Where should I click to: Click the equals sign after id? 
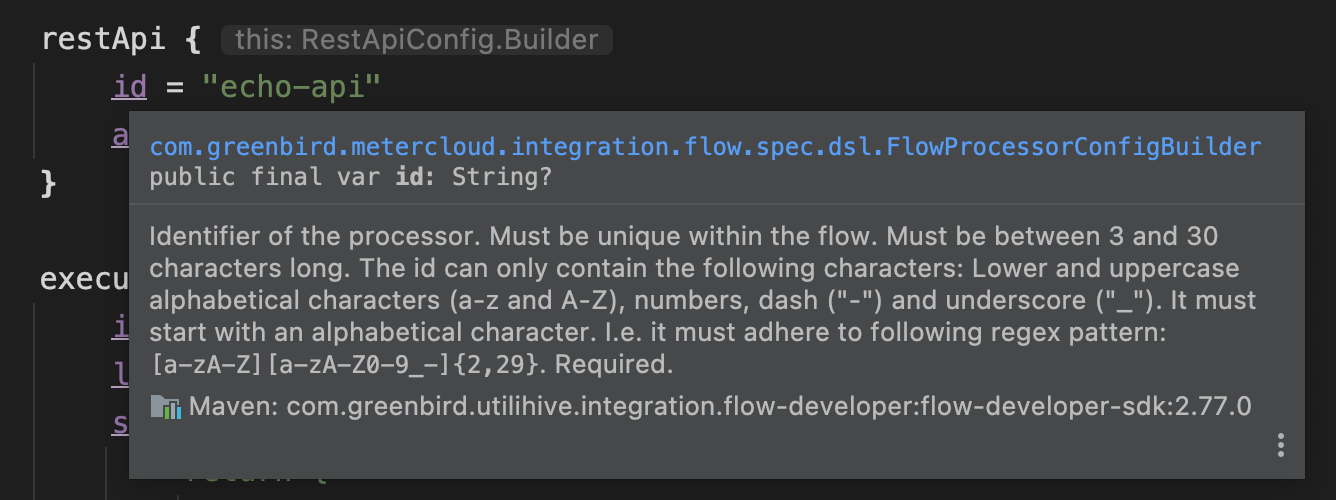pyautogui.click(x=175, y=87)
